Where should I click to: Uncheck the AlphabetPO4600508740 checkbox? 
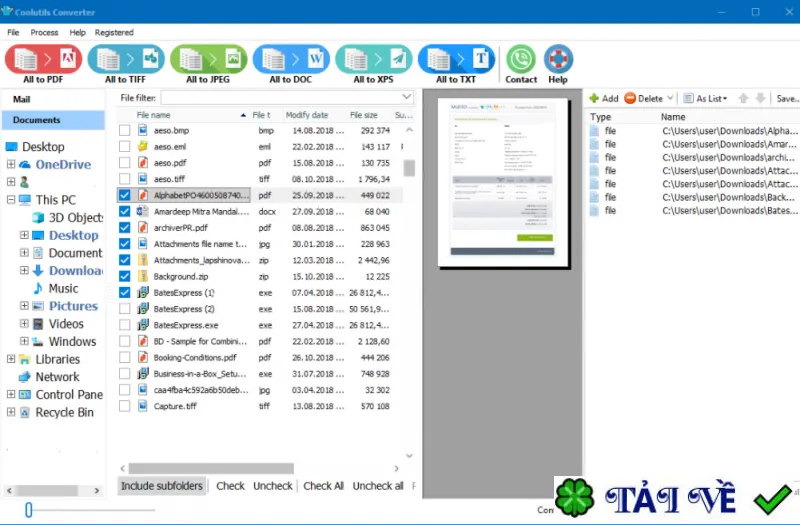click(124, 195)
